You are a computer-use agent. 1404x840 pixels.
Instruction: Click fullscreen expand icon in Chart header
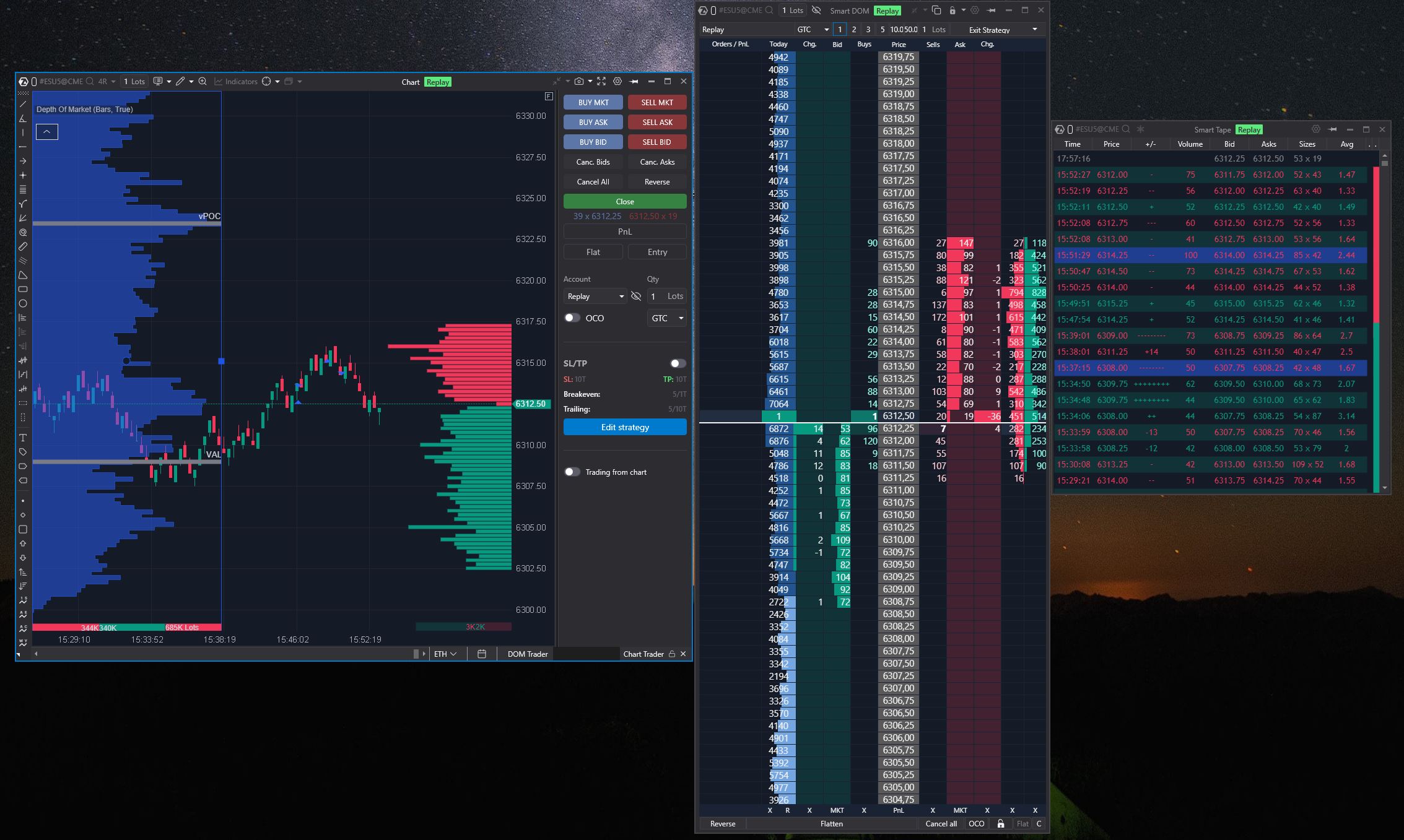pos(601,82)
